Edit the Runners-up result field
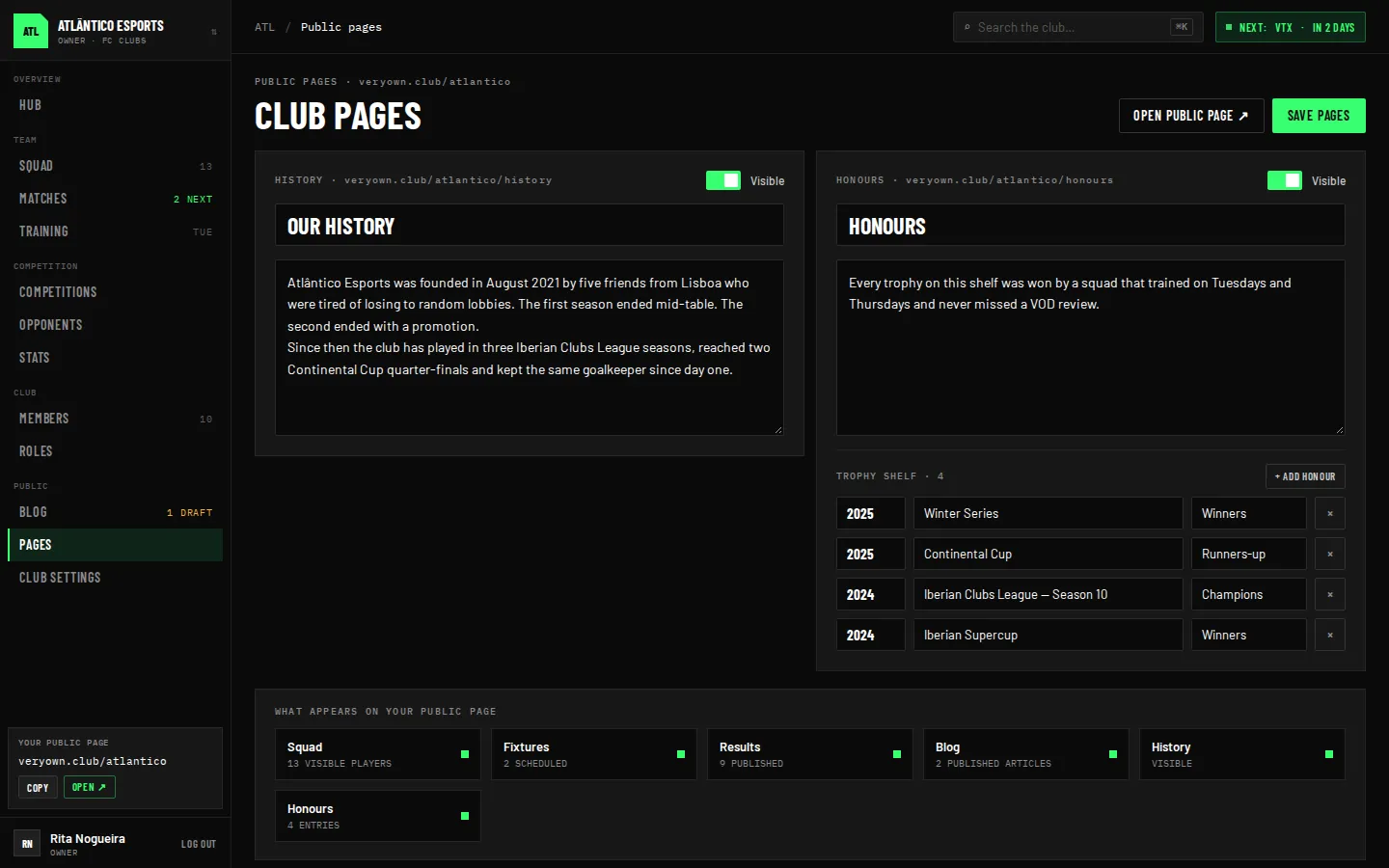1389x868 pixels. coord(1249,554)
